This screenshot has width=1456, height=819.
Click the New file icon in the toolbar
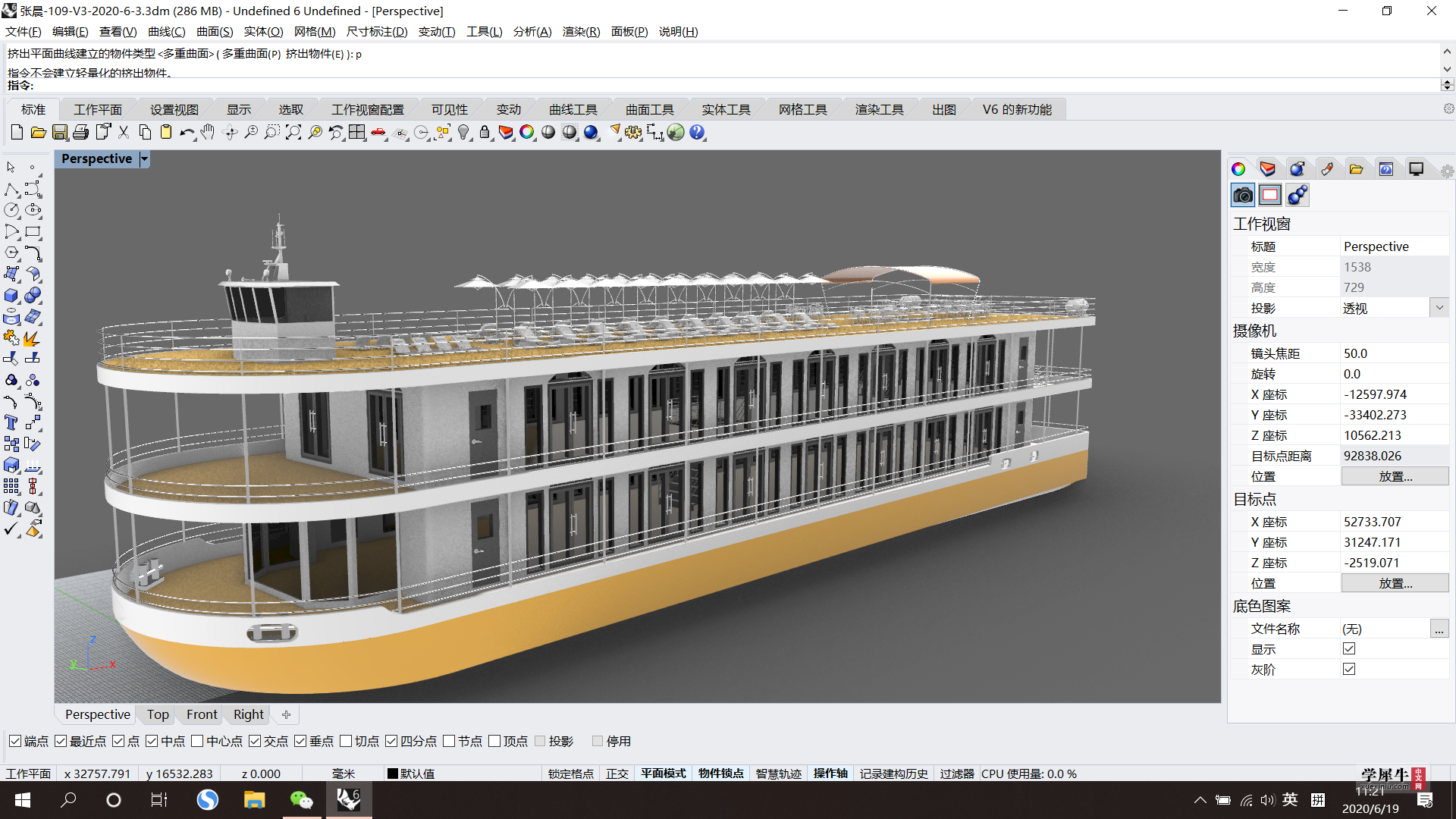tap(17, 133)
